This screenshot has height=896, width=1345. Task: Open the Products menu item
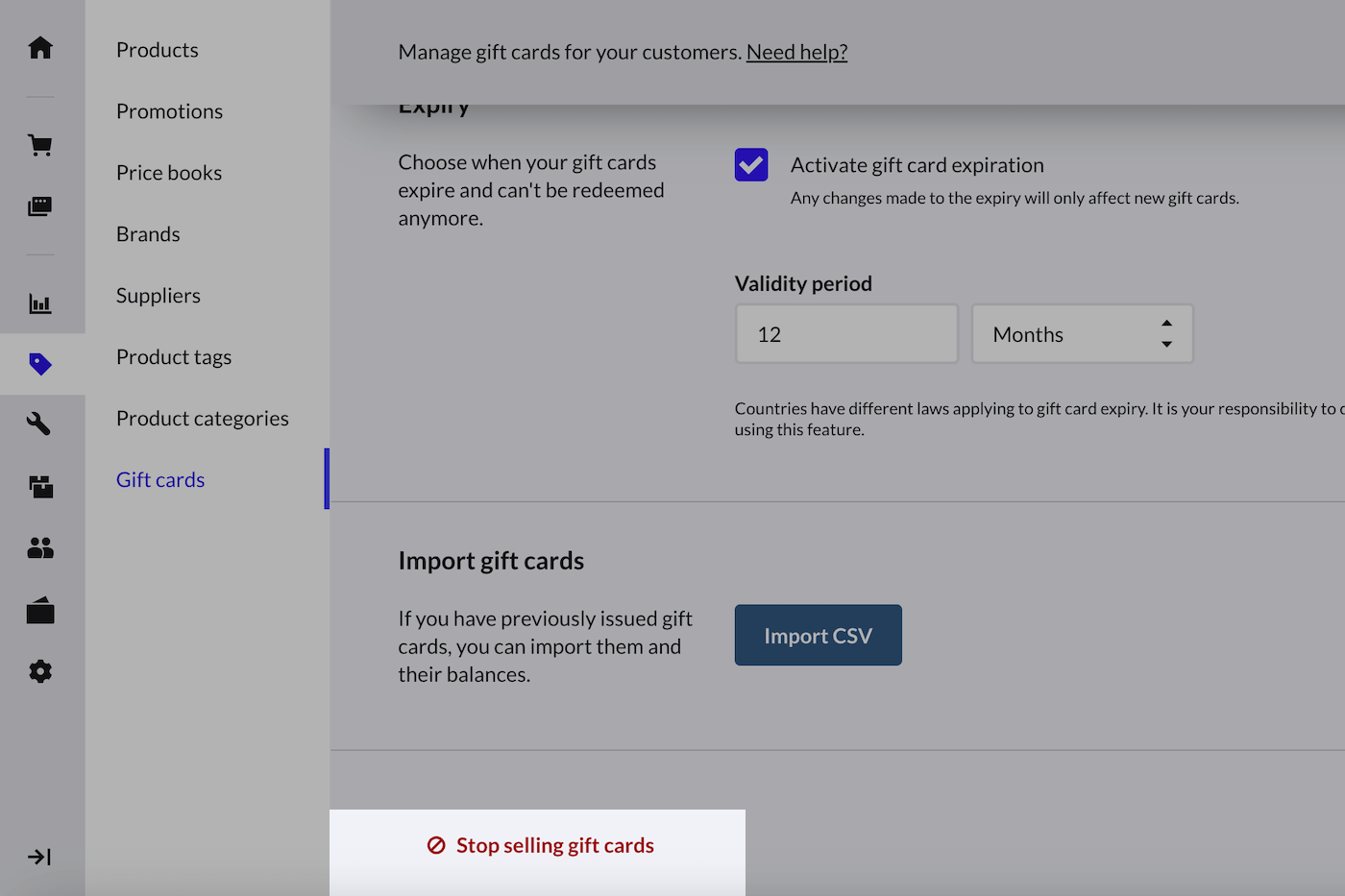click(158, 50)
